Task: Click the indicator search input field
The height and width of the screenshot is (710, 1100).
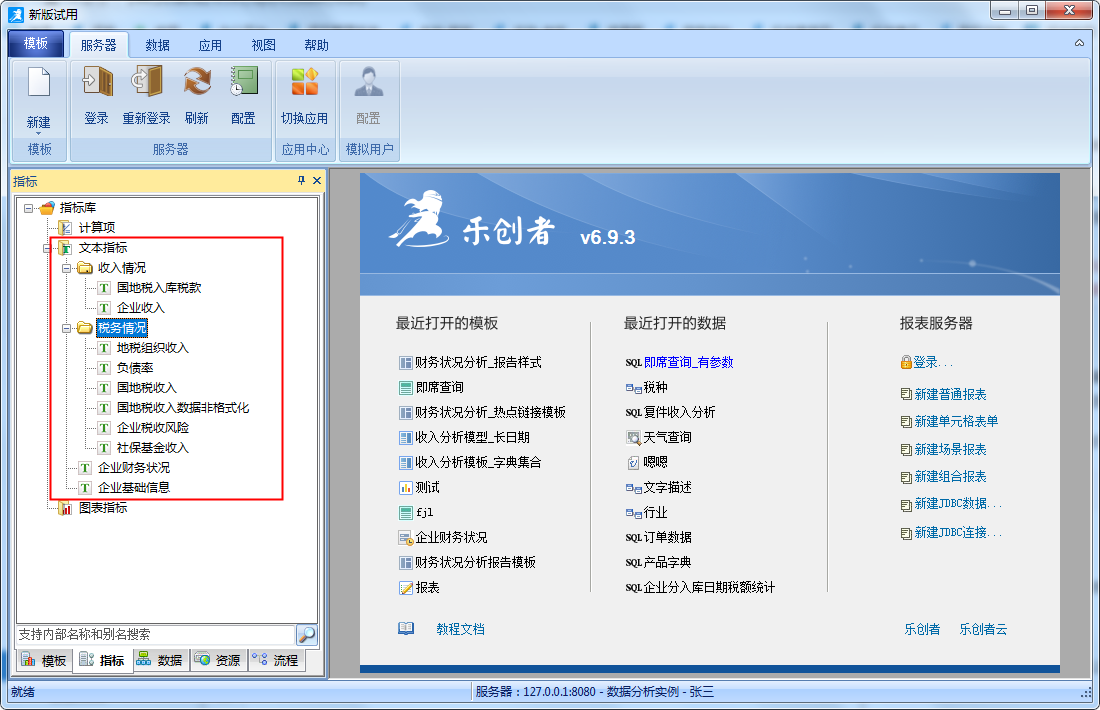Action: pos(154,635)
